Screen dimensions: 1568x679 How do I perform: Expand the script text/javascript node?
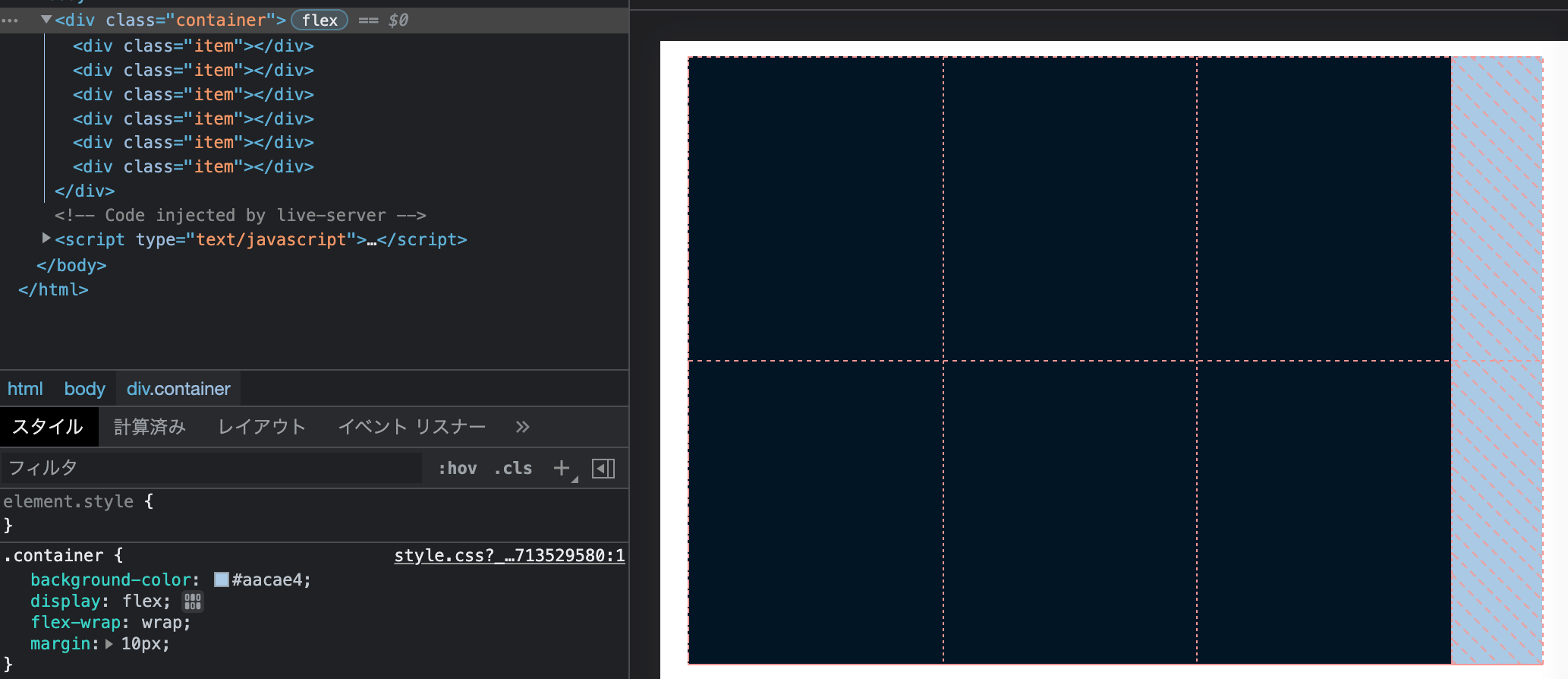[x=46, y=238]
